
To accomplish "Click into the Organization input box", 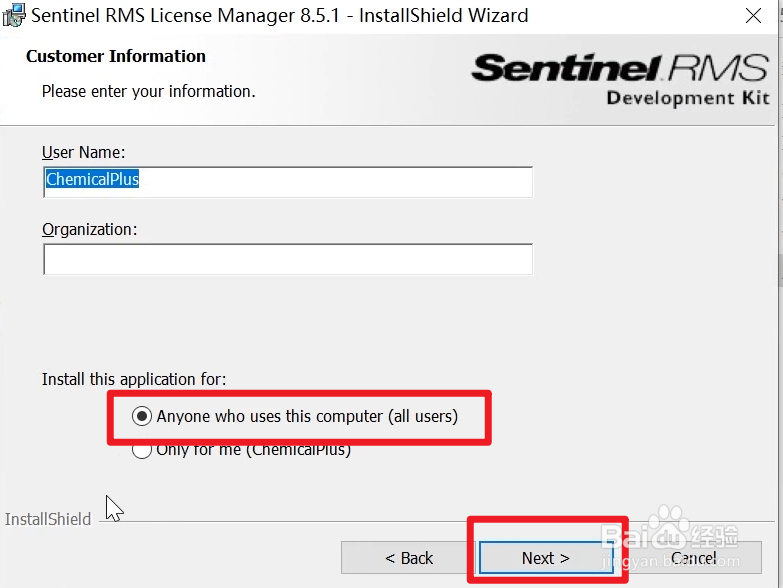I will click(x=288, y=259).
